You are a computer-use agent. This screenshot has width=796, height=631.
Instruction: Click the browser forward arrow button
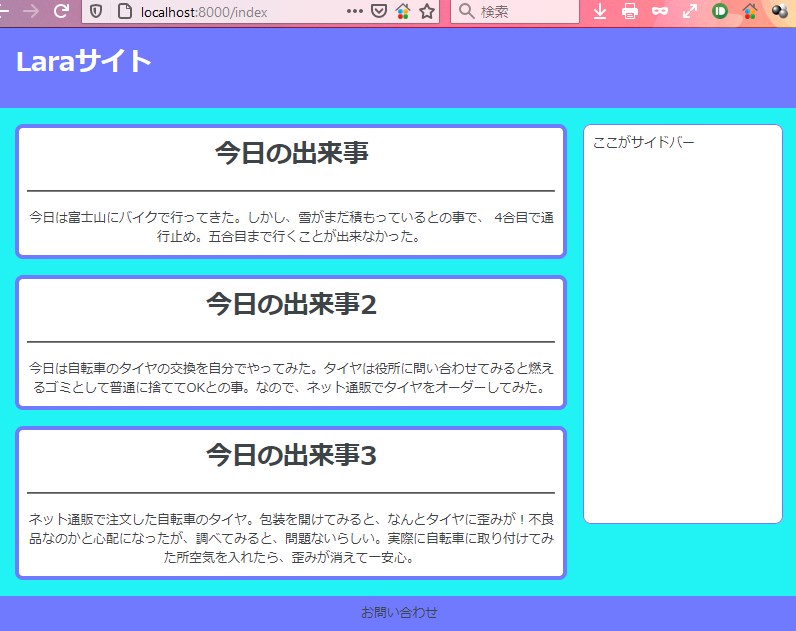point(30,11)
